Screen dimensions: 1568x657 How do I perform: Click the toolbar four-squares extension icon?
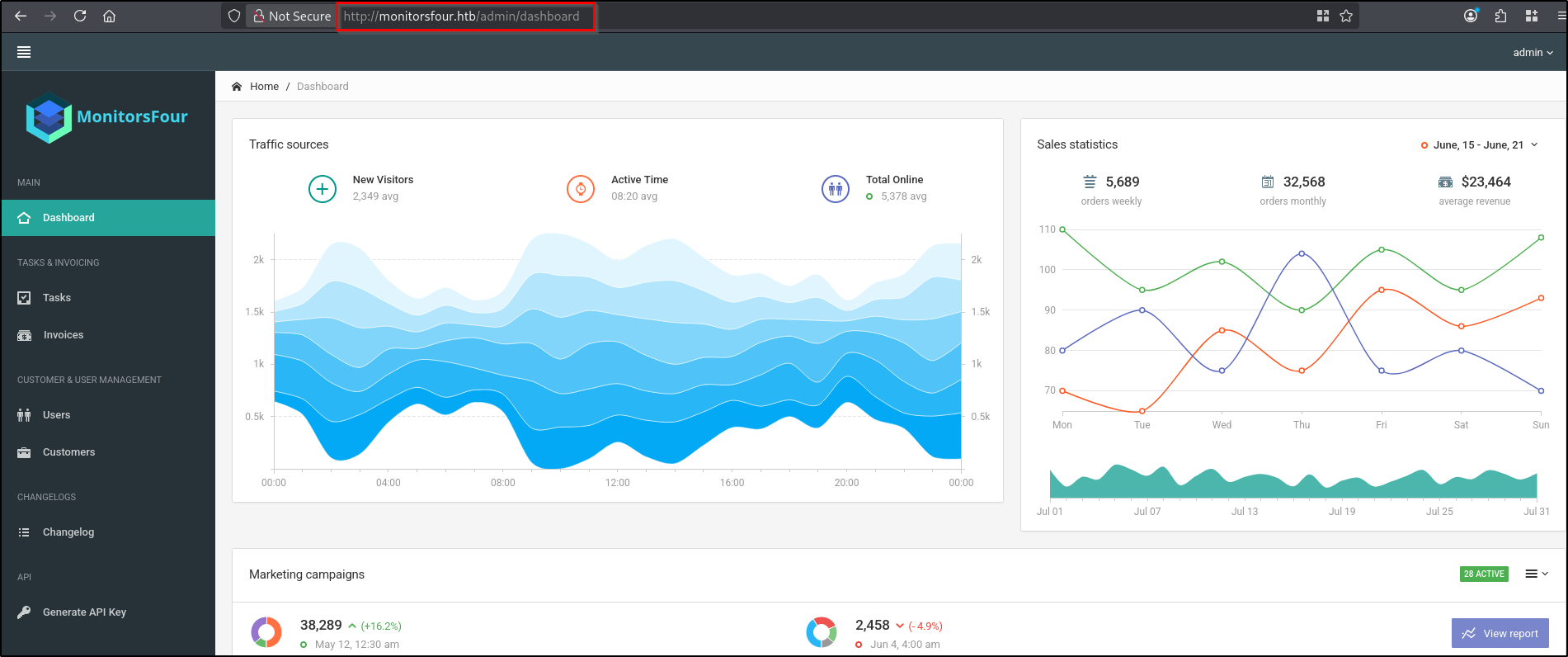pyautogui.click(x=1532, y=16)
